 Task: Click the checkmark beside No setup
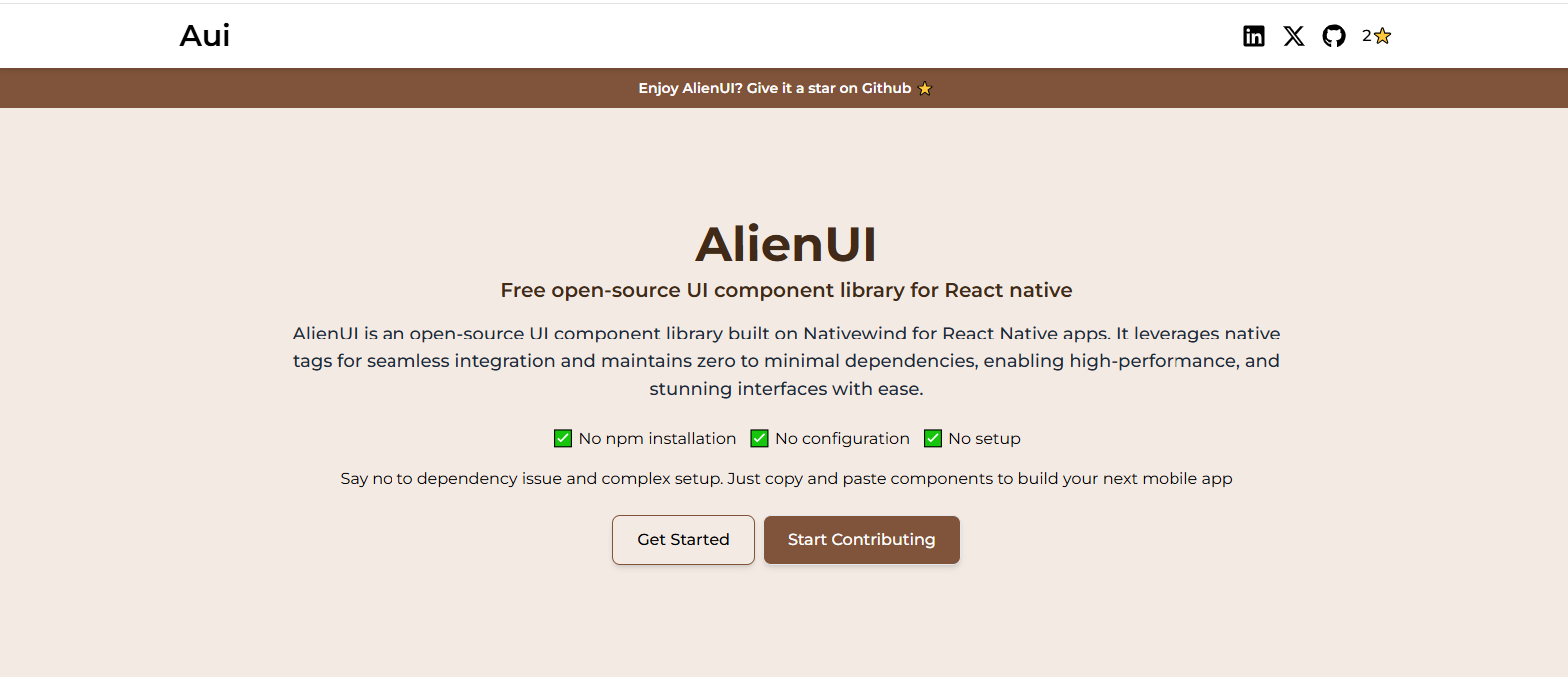933,439
